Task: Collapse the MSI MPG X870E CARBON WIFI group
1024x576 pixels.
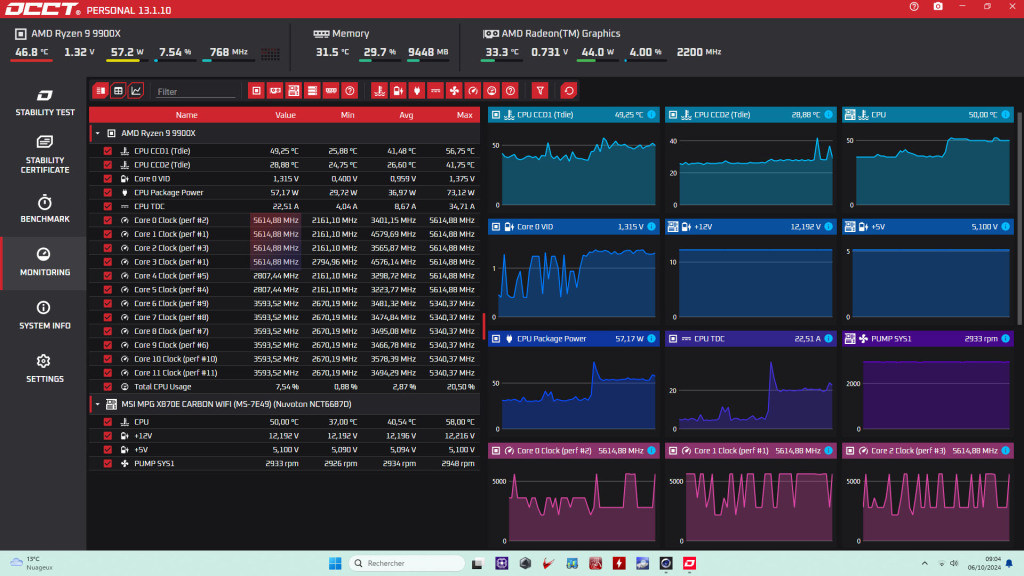Action: (97, 404)
